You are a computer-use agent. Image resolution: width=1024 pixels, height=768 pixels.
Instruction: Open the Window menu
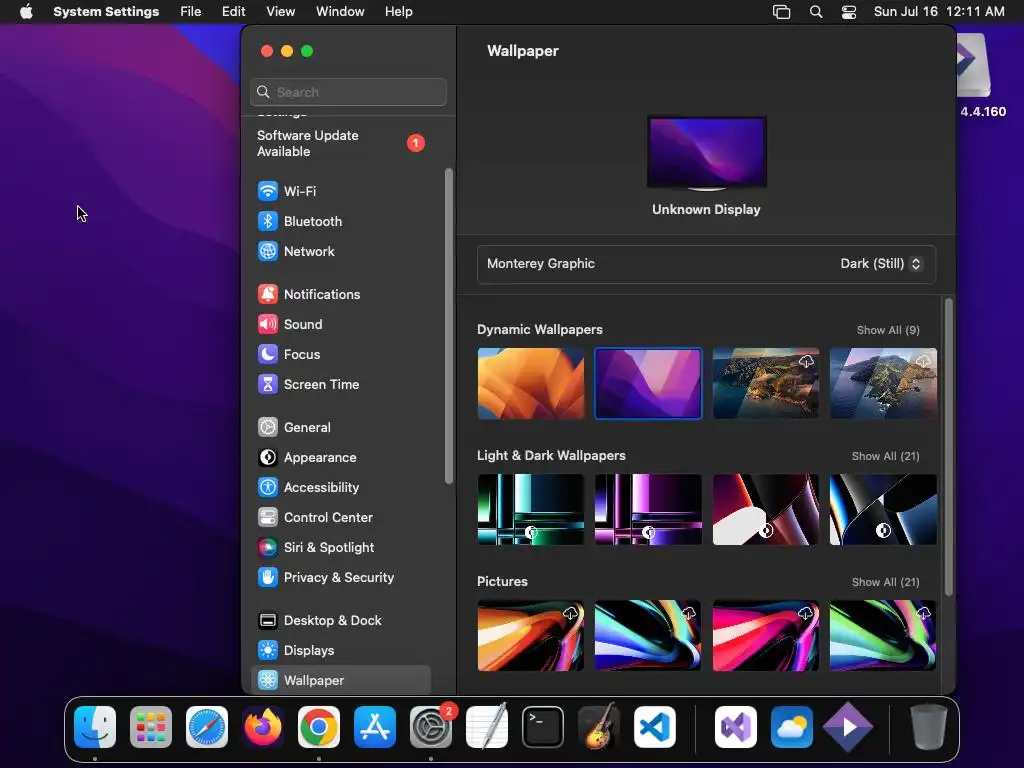click(x=340, y=12)
